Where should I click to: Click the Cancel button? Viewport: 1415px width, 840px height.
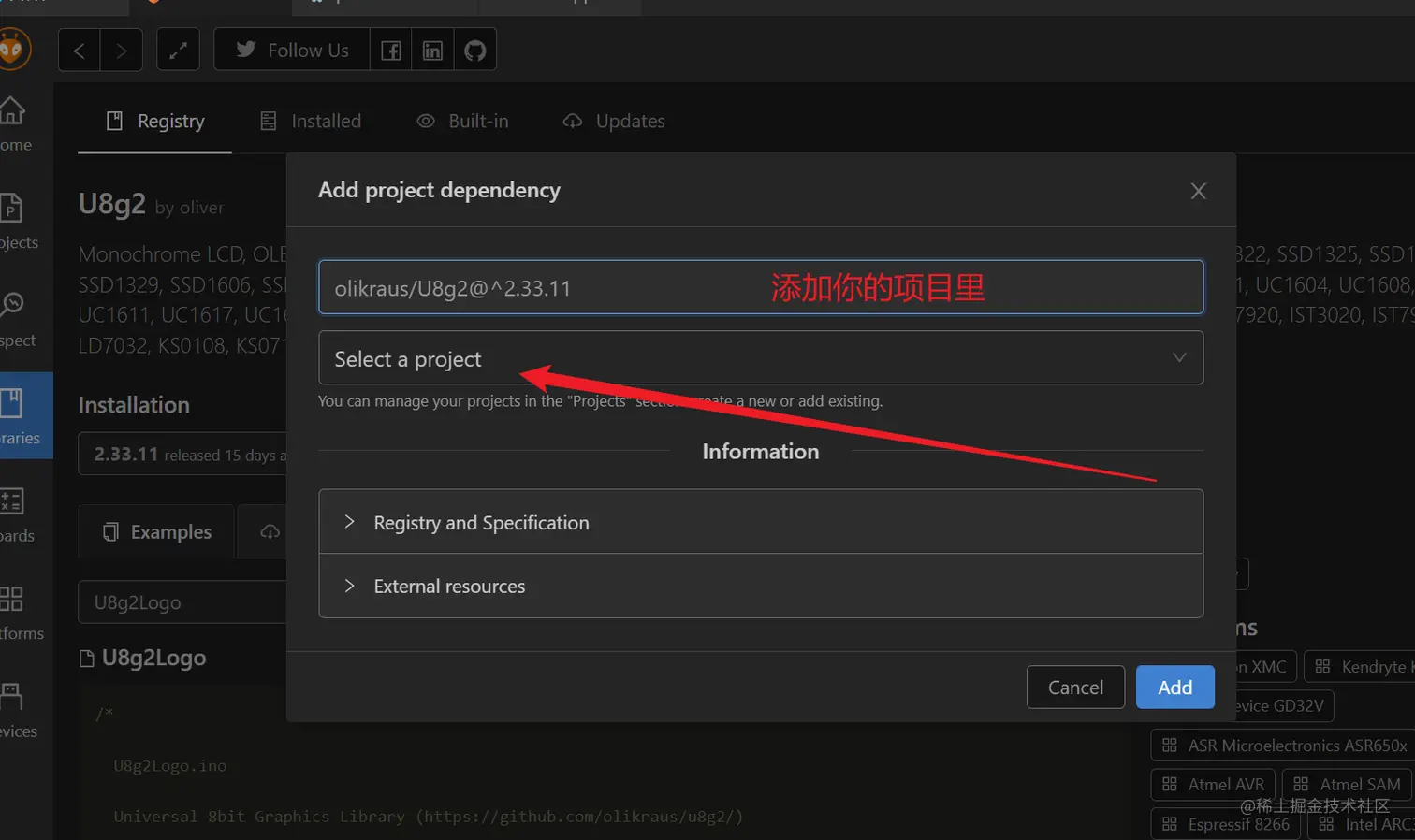click(1075, 688)
